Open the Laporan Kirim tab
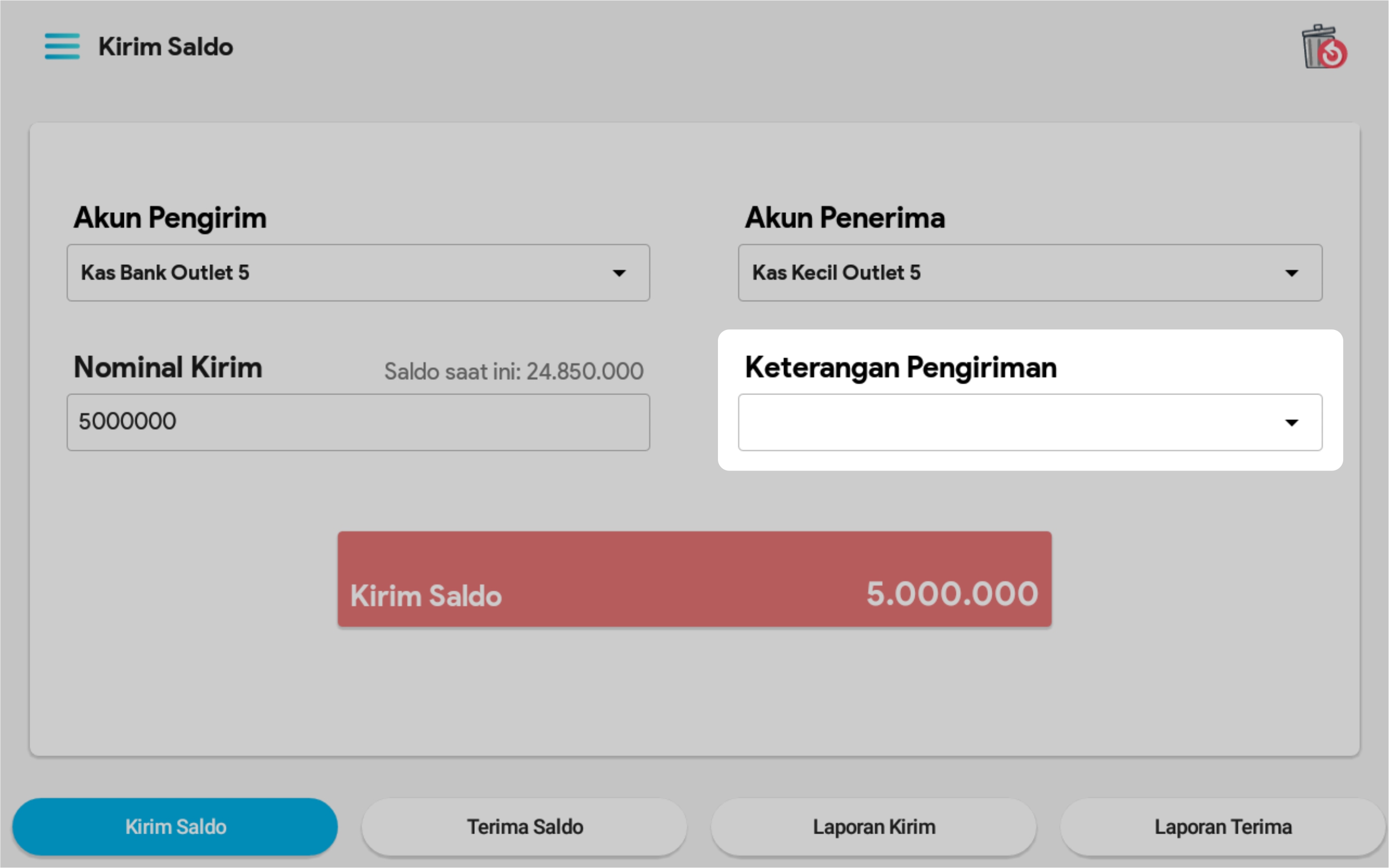 point(874,827)
